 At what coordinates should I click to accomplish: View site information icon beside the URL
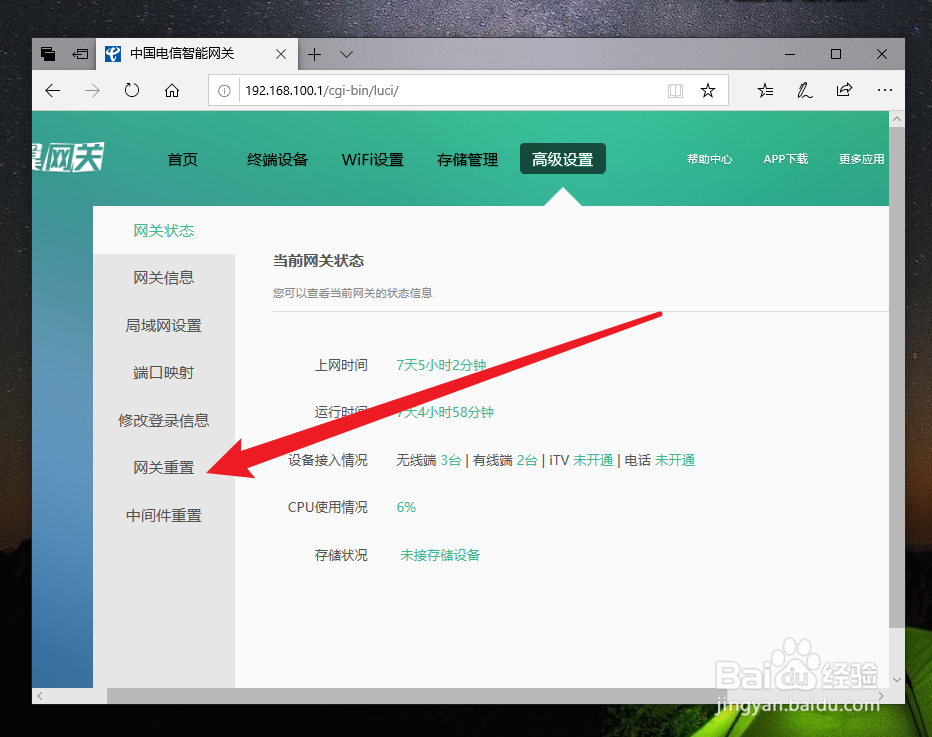227,90
